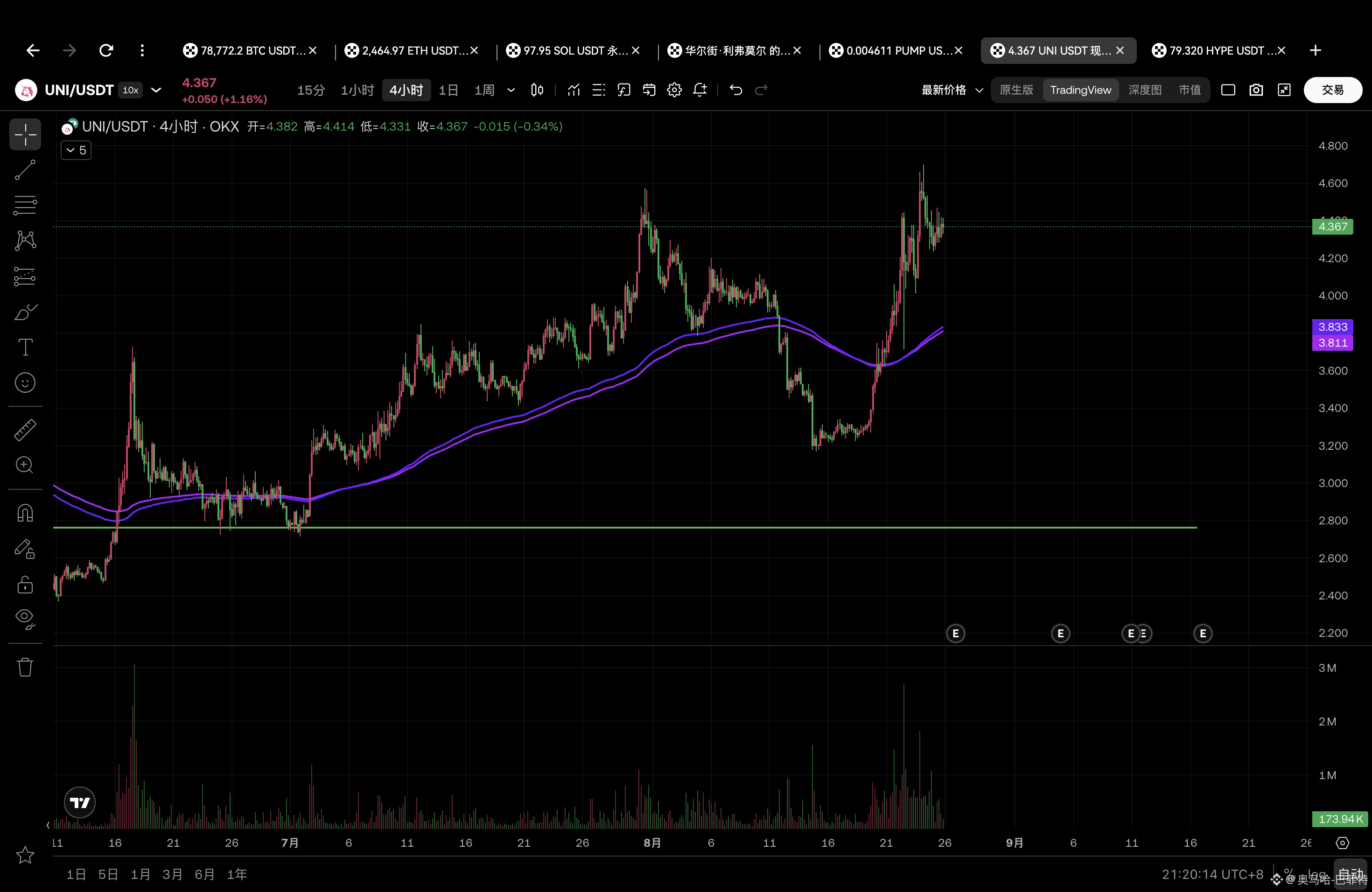Select the 4小时 timeframe
Image resolution: width=1372 pixels, height=892 pixels.
tap(406, 90)
